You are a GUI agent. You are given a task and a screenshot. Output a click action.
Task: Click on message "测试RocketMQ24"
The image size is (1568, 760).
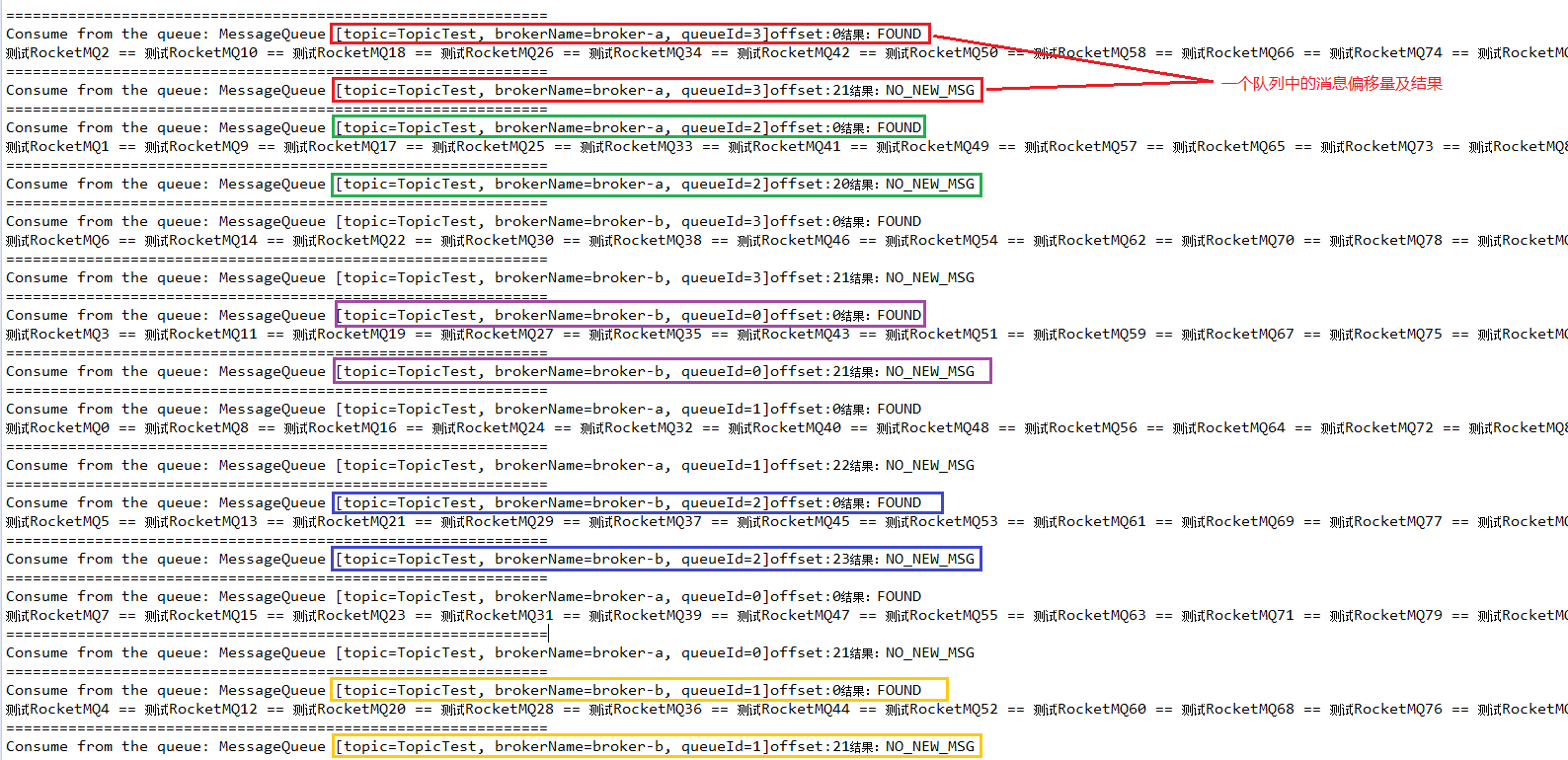[489, 427]
